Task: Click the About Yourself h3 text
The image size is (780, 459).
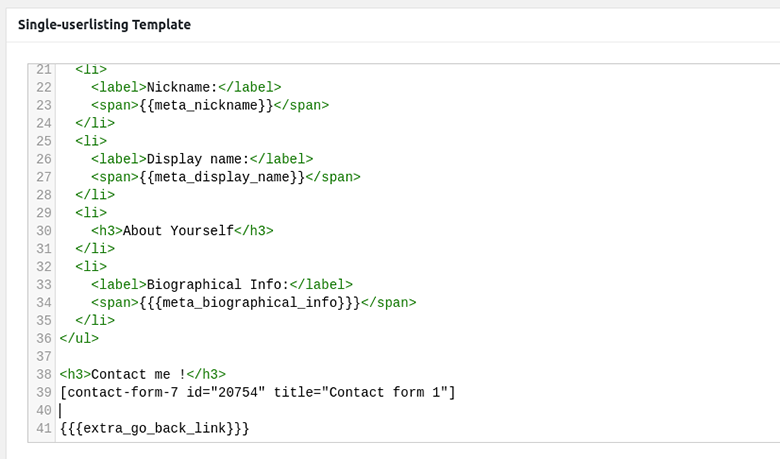Action: [x=178, y=231]
